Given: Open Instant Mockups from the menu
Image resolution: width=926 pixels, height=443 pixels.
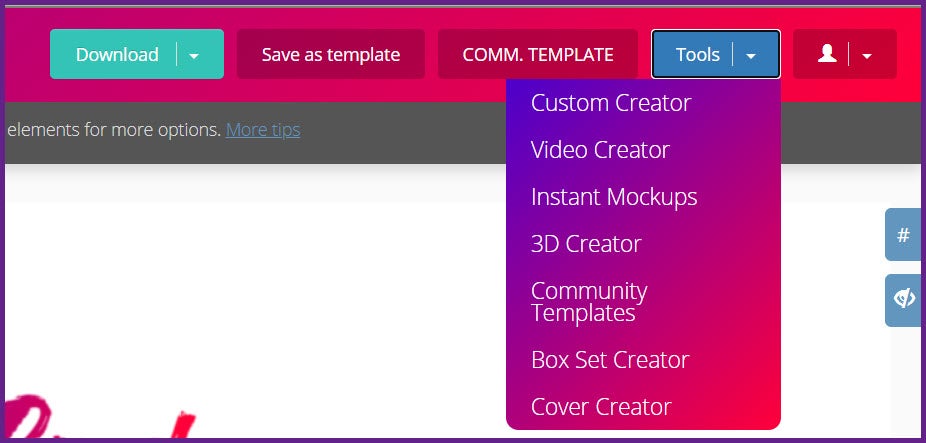Looking at the screenshot, I should tap(614, 196).
